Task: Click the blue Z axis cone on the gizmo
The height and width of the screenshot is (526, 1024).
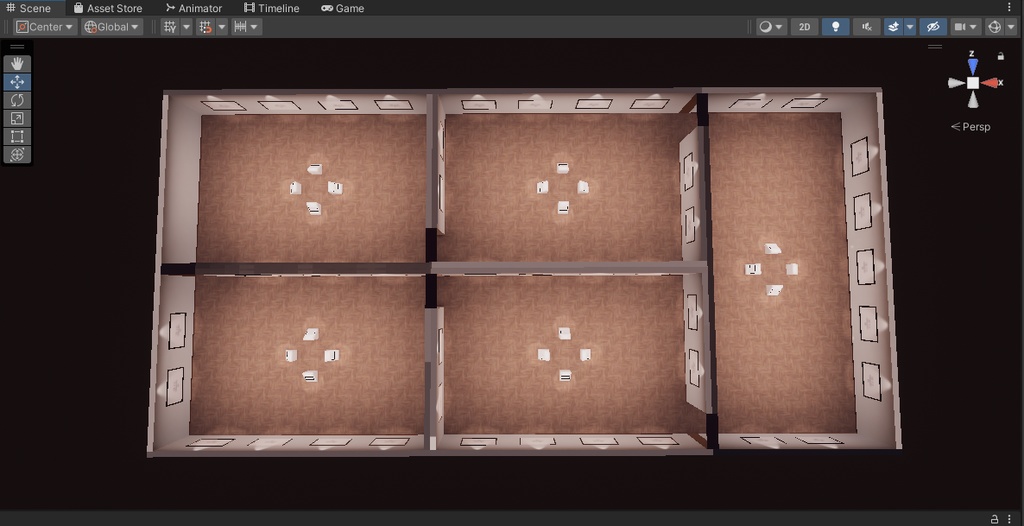Action: pos(973,66)
